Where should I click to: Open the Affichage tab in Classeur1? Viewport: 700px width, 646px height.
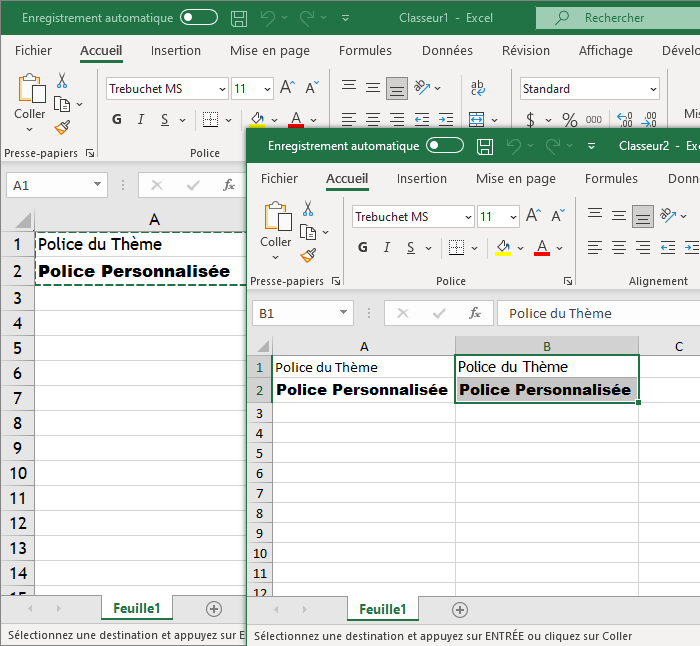605,50
